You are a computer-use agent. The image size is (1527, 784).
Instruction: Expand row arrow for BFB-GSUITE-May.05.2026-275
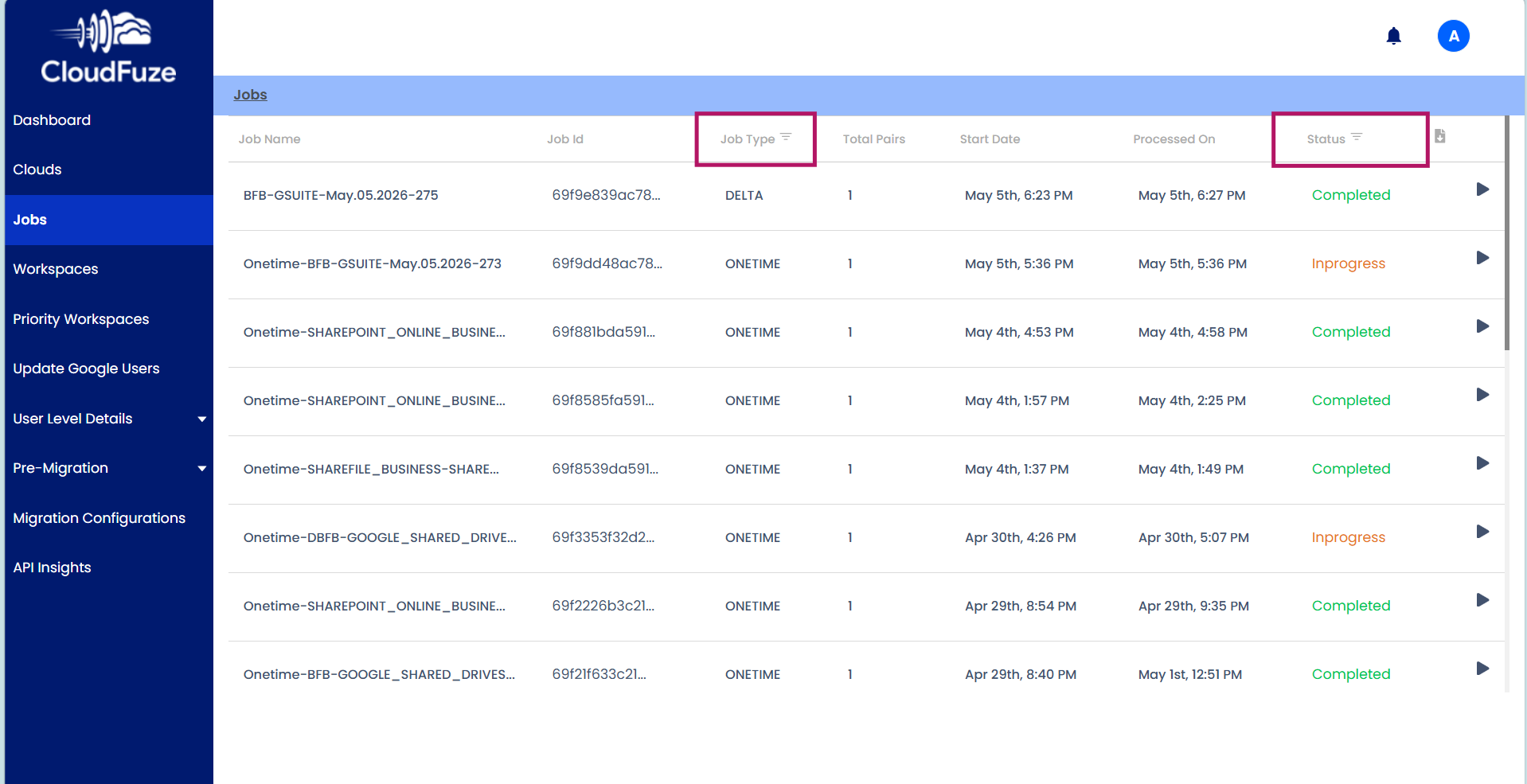pyautogui.click(x=1482, y=189)
